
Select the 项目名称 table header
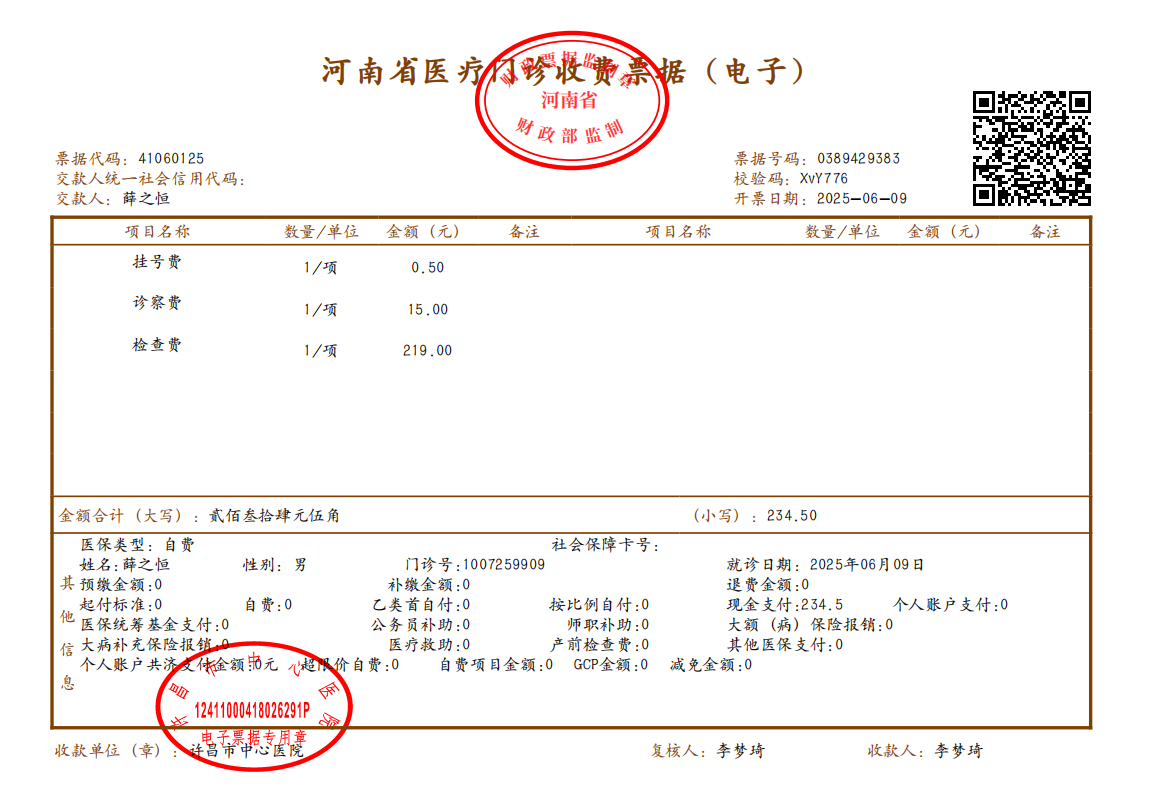[x=160, y=230]
